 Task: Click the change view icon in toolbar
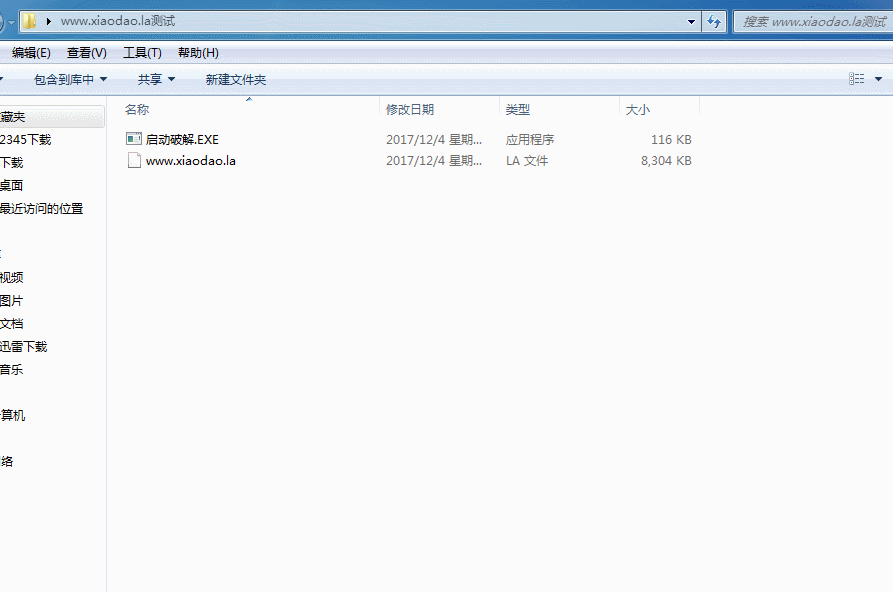tap(857, 79)
